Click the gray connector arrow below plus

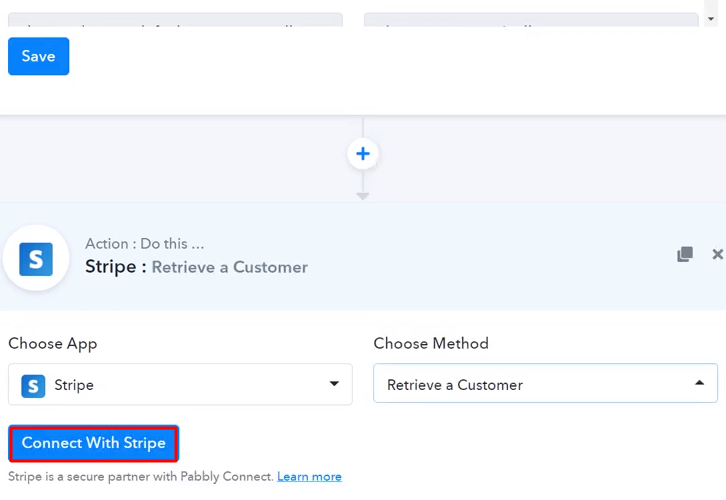click(x=363, y=195)
